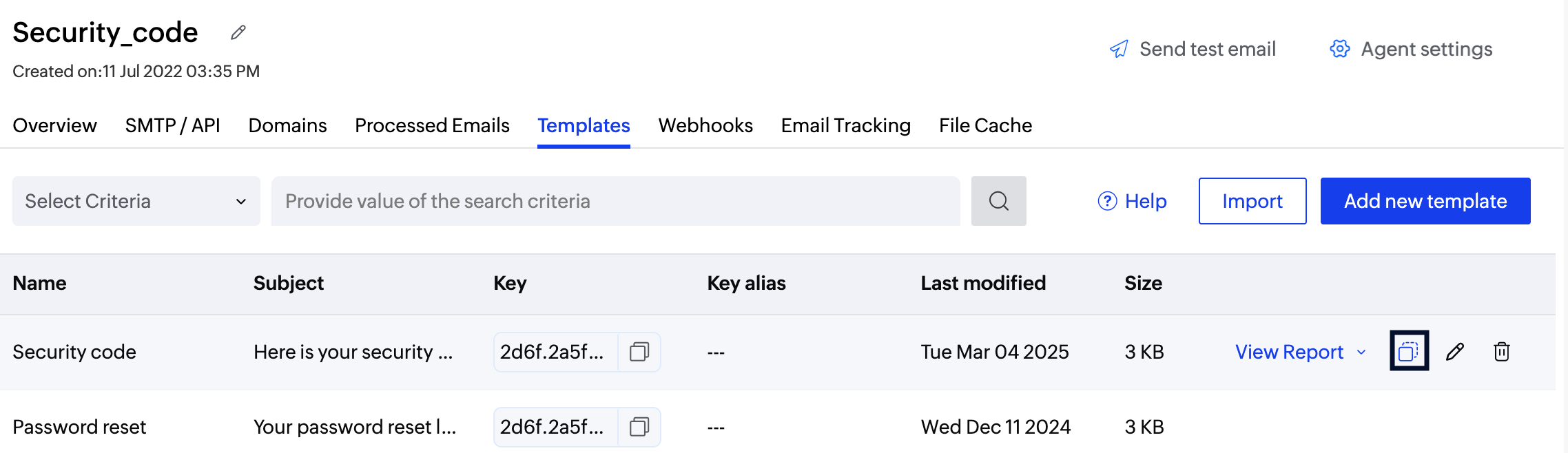Select the Email Tracking tab
The image size is (1568, 453).
pos(845,125)
